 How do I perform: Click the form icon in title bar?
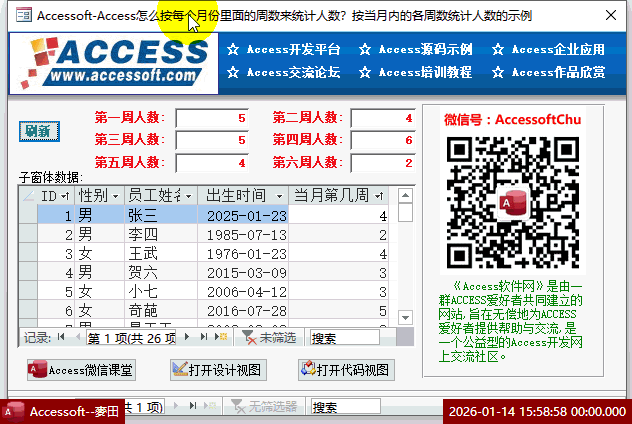click(x=20, y=16)
